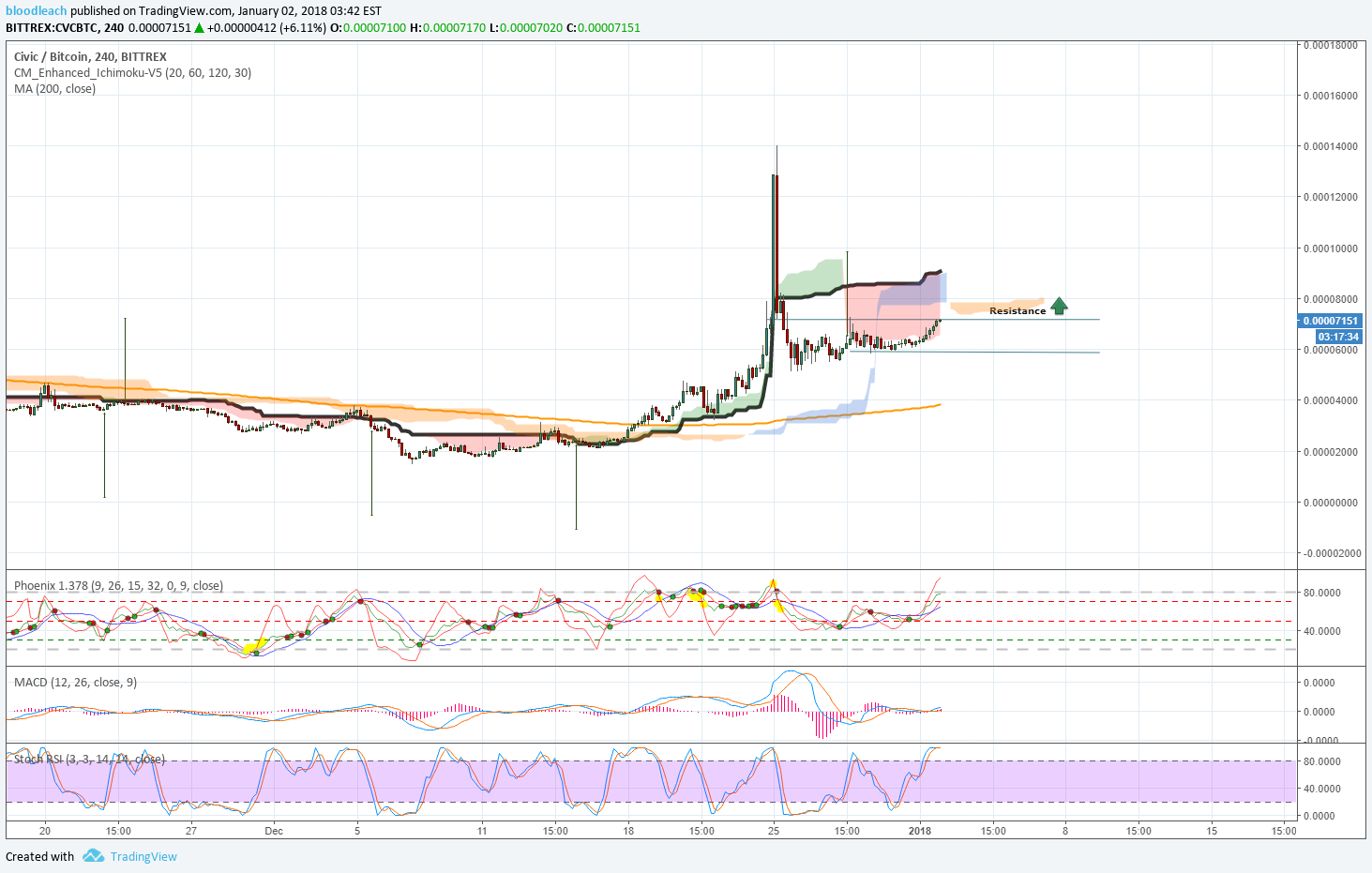
Task: Click the Phoenix 1.378 indicator label
Action: click(118, 585)
